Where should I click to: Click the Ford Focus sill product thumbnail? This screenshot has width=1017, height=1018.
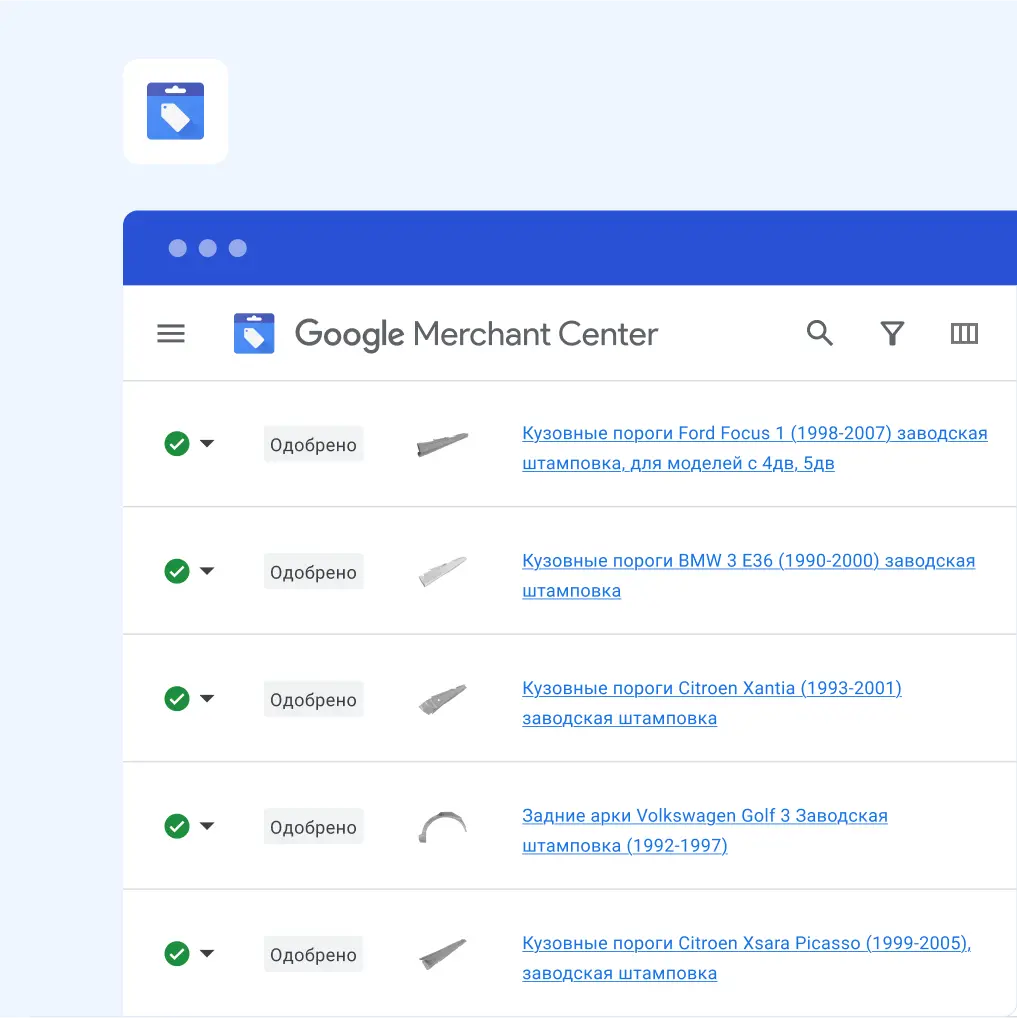coord(442,444)
